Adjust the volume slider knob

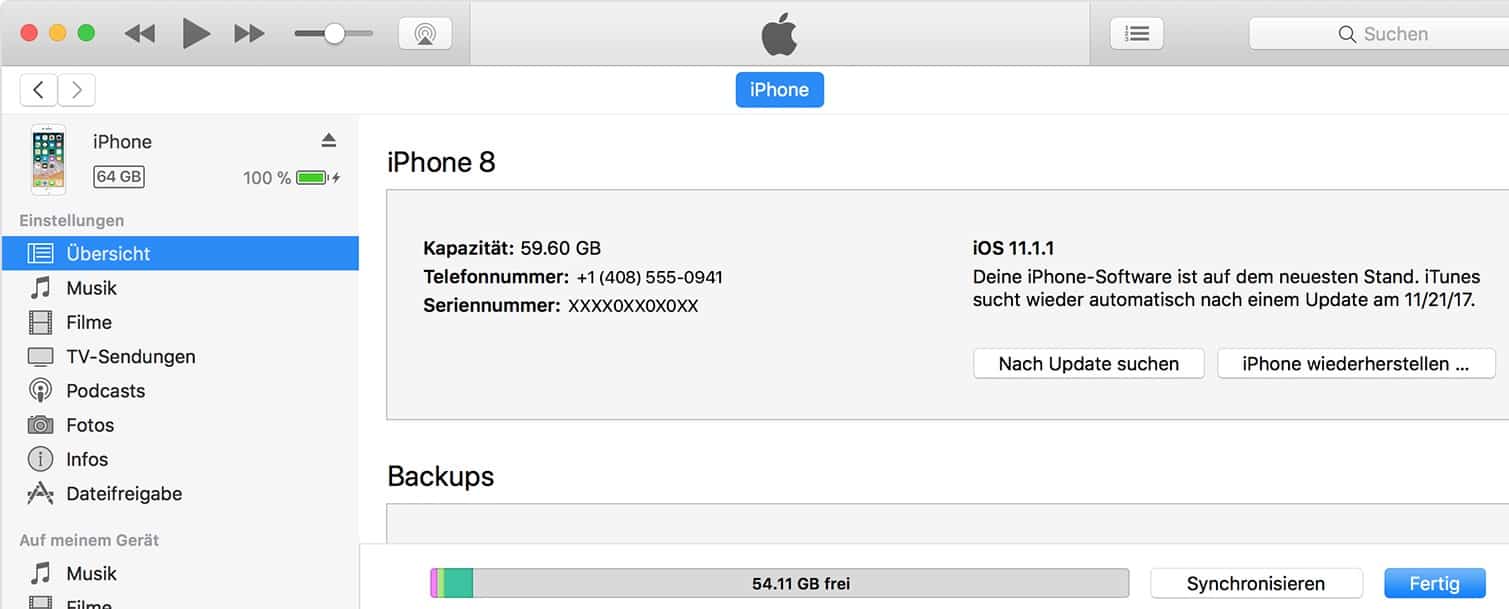click(x=334, y=33)
